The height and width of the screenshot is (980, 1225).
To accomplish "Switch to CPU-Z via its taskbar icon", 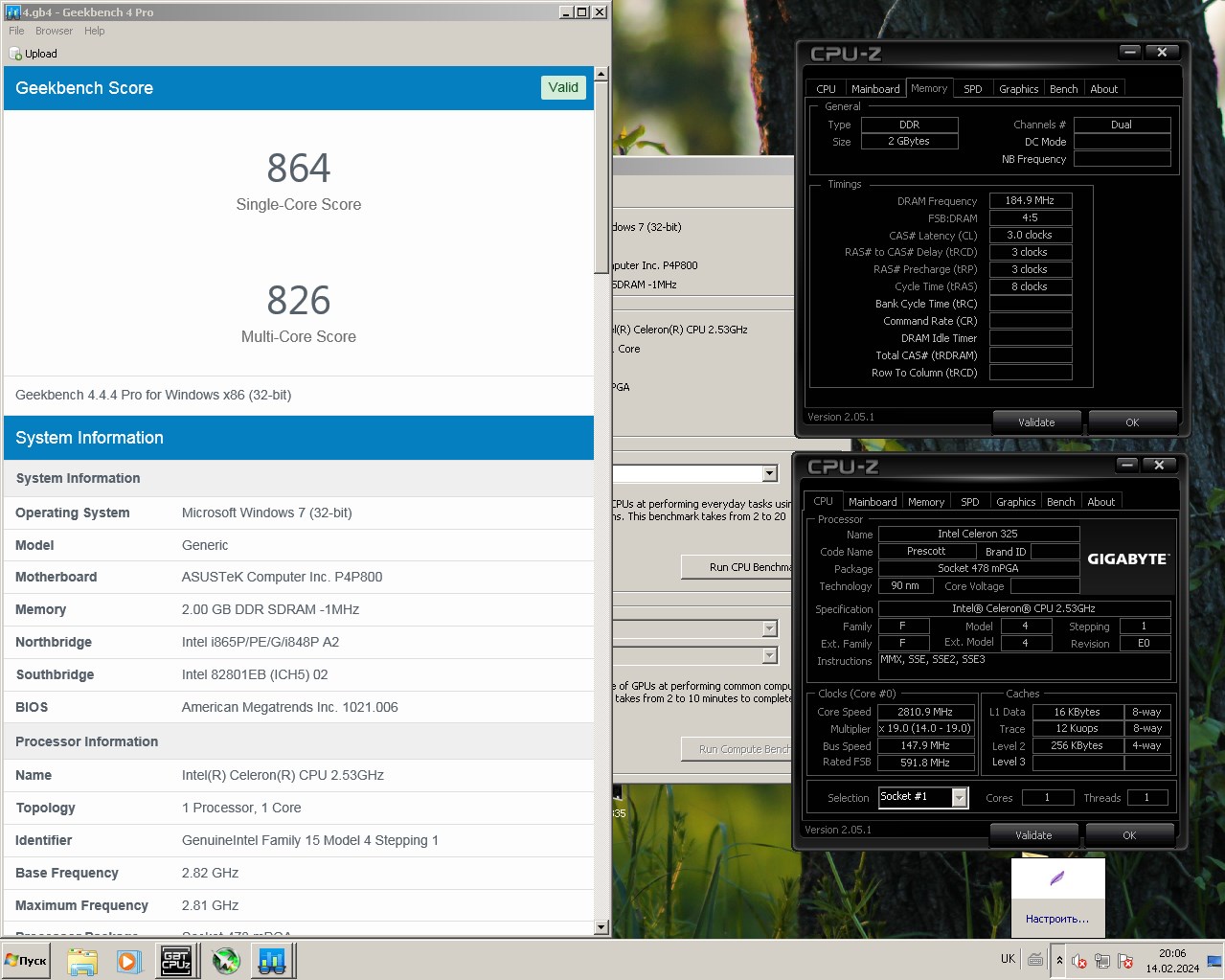I will pyautogui.click(x=176, y=960).
